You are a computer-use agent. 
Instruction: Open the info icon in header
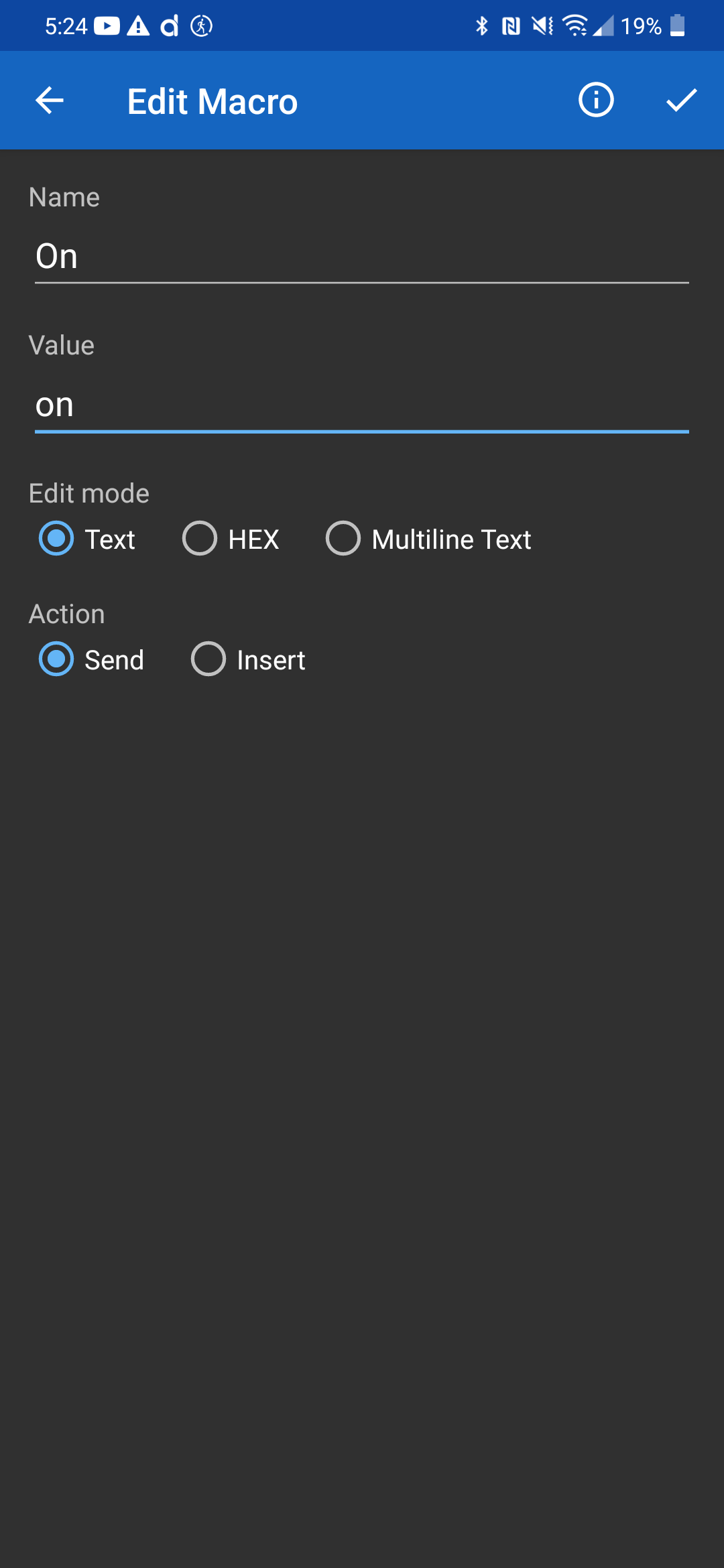(596, 101)
